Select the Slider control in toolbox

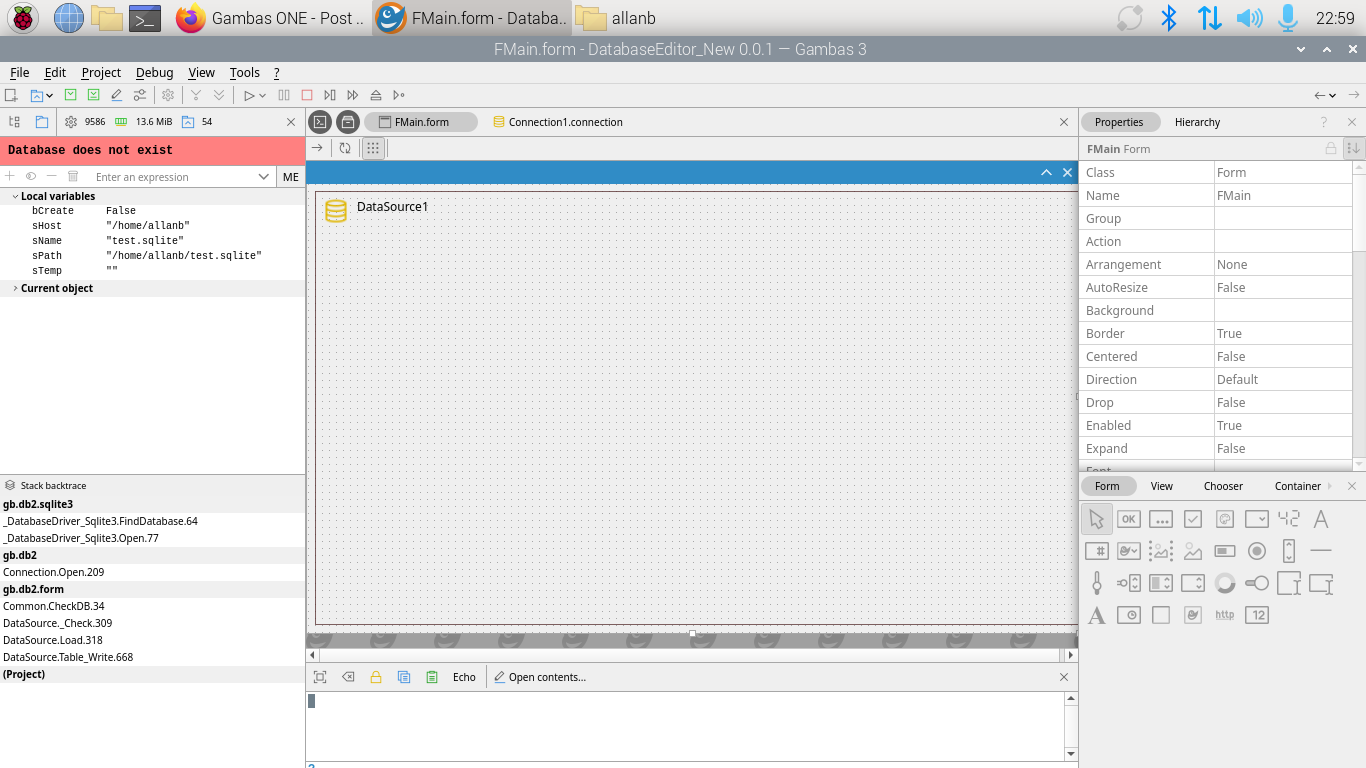[1097, 583]
